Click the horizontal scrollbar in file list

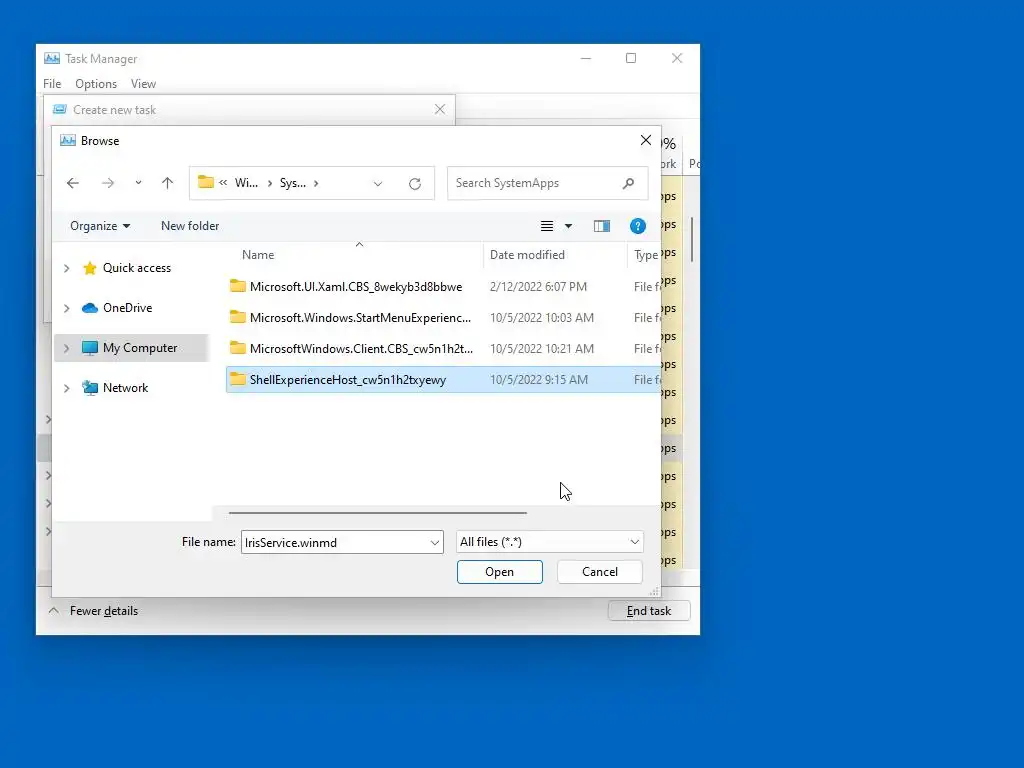(x=377, y=513)
